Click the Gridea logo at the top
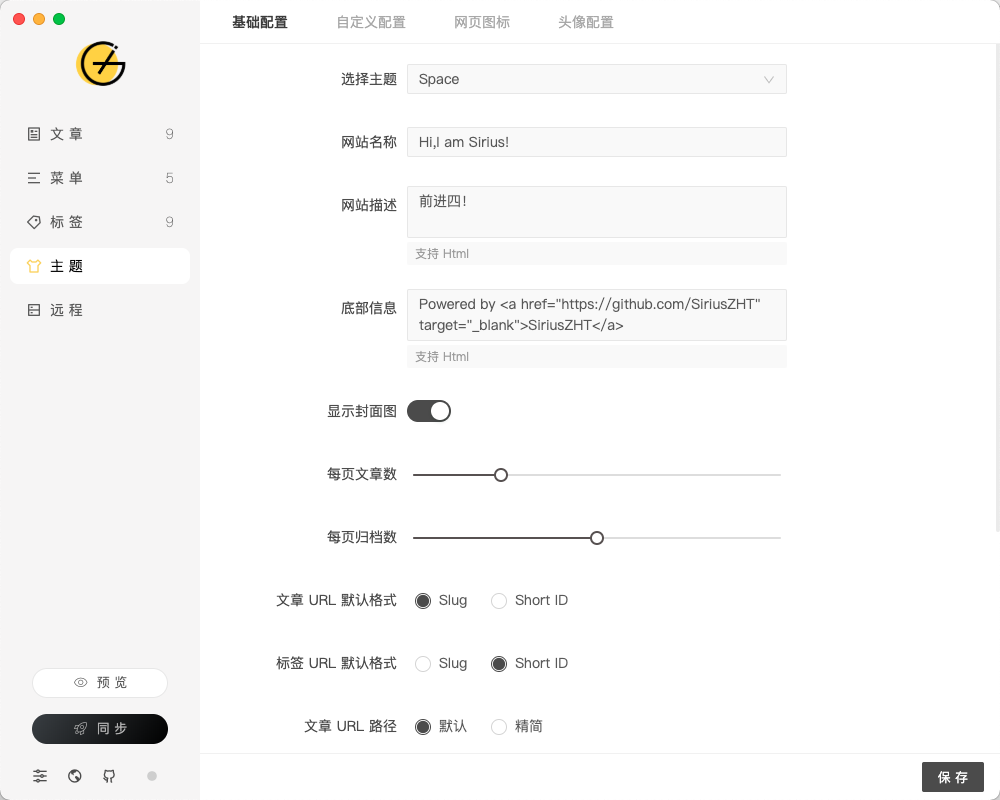The image size is (1000, 800). (x=100, y=63)
